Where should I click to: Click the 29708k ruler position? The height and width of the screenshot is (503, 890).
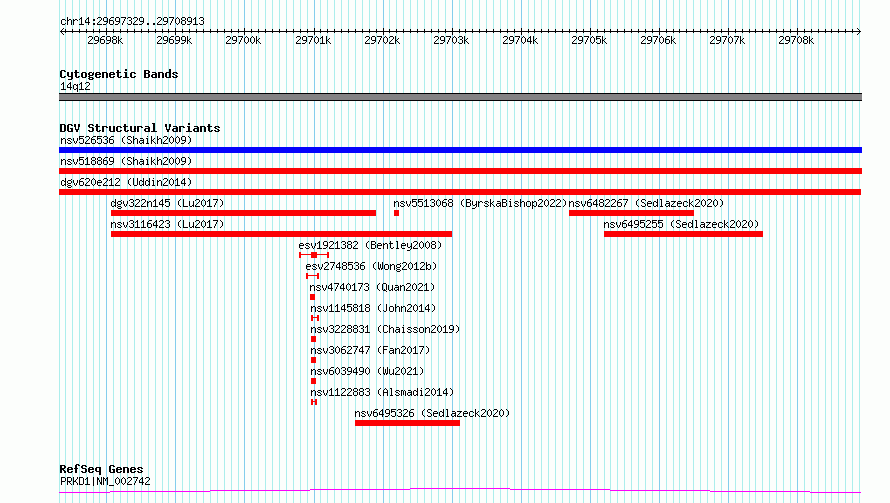[796, 40]
